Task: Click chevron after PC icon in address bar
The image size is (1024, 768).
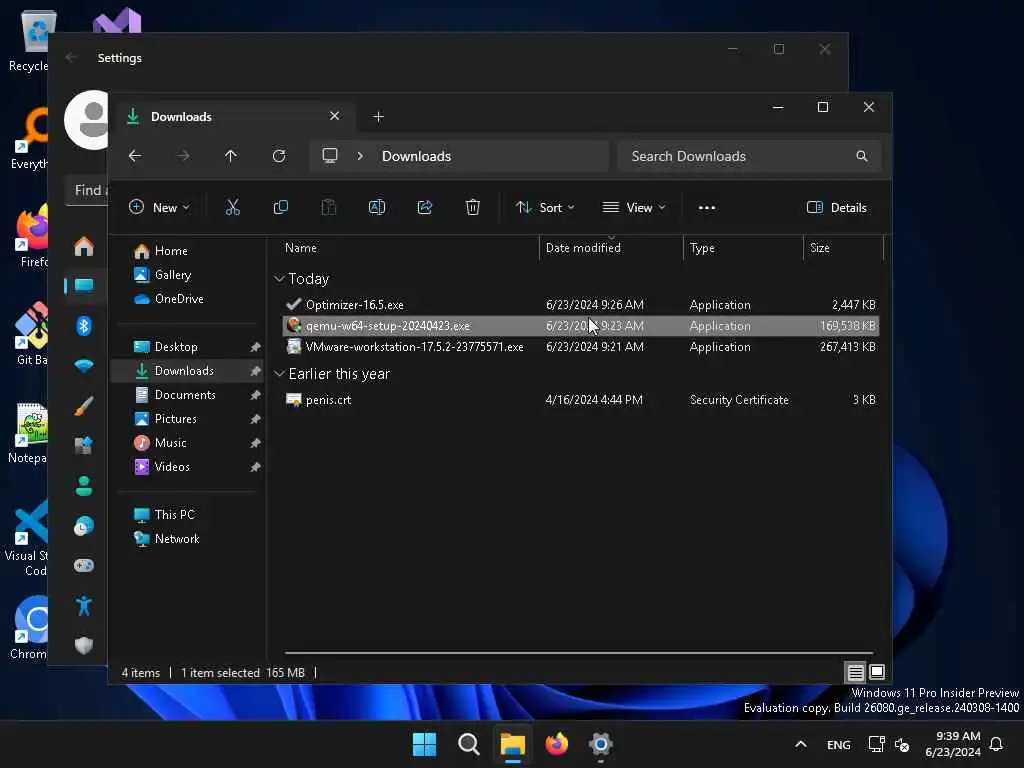Action: pyautogui.click(x=360, y=156)
